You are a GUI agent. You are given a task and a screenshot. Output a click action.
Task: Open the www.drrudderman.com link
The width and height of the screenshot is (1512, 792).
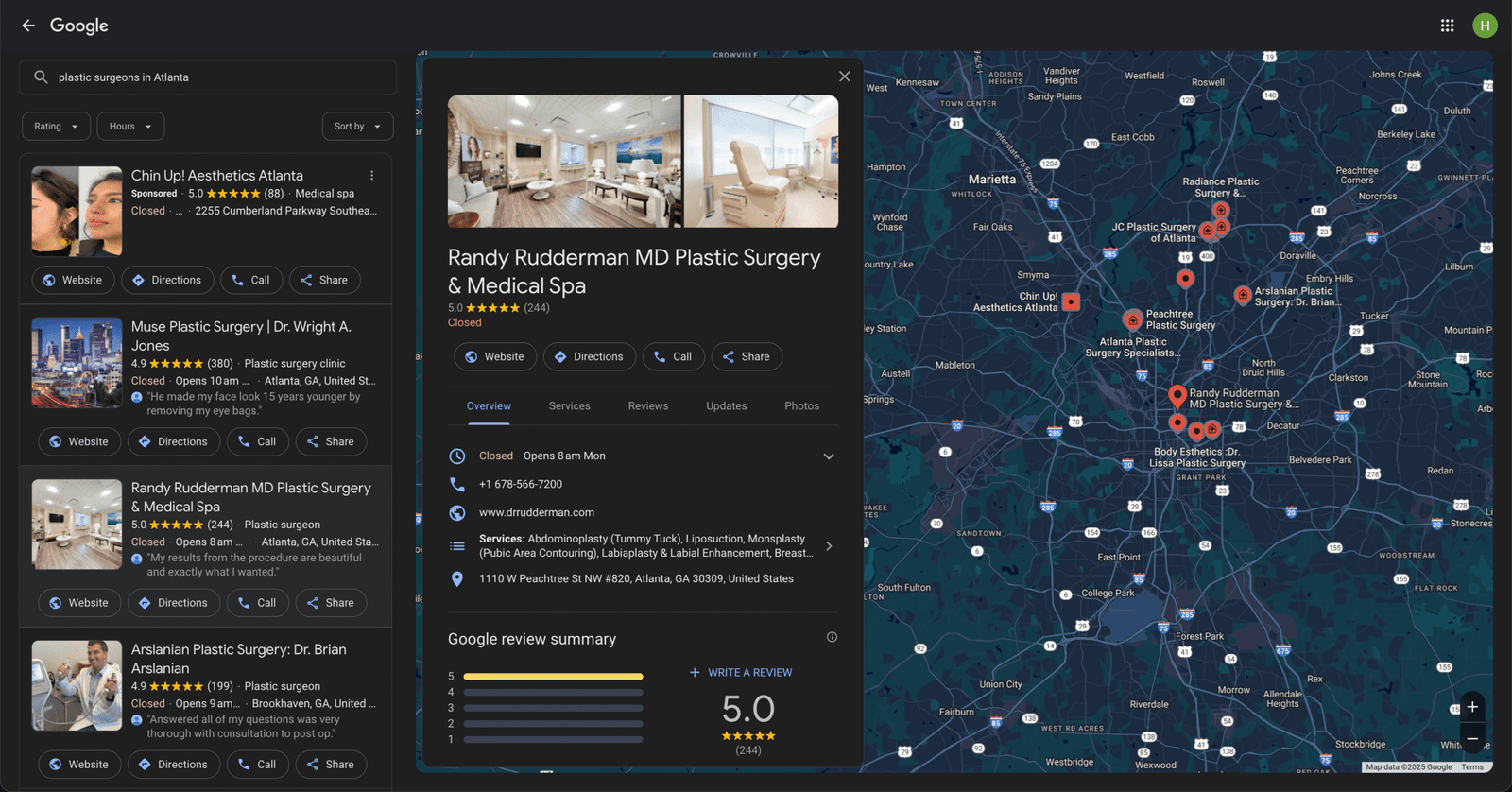[x=537, y=513]
